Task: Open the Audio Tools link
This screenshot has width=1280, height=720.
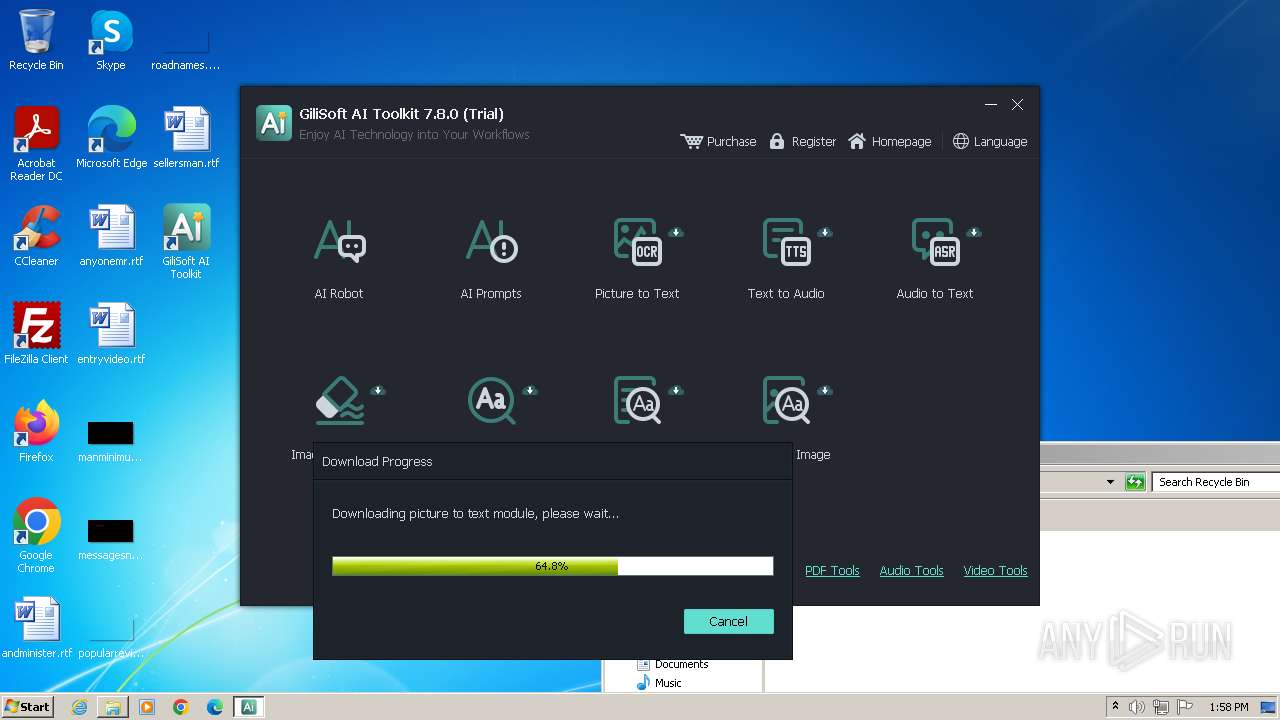Action: 911,570
